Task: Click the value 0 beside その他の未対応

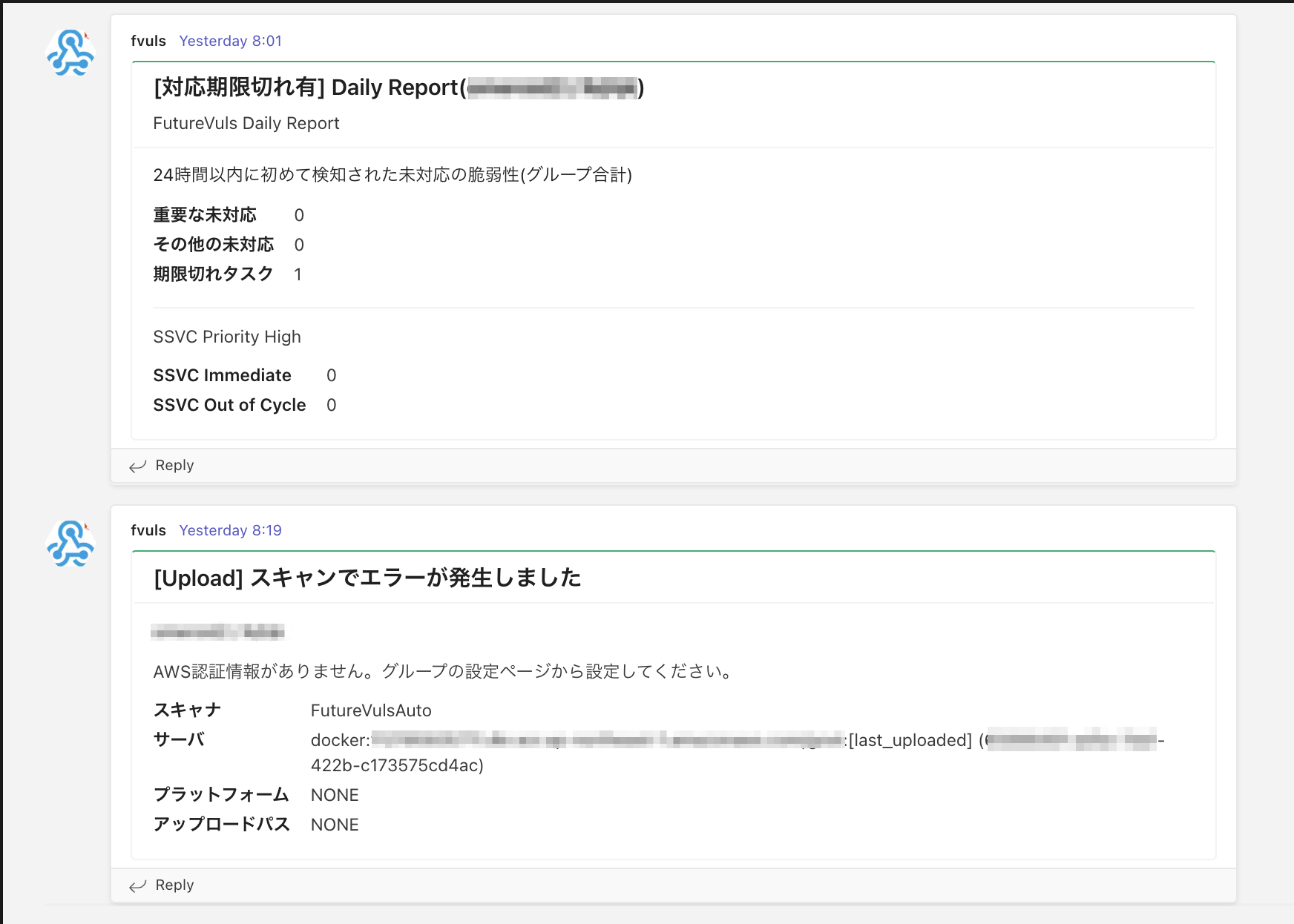Action: (x=299, y=245)
